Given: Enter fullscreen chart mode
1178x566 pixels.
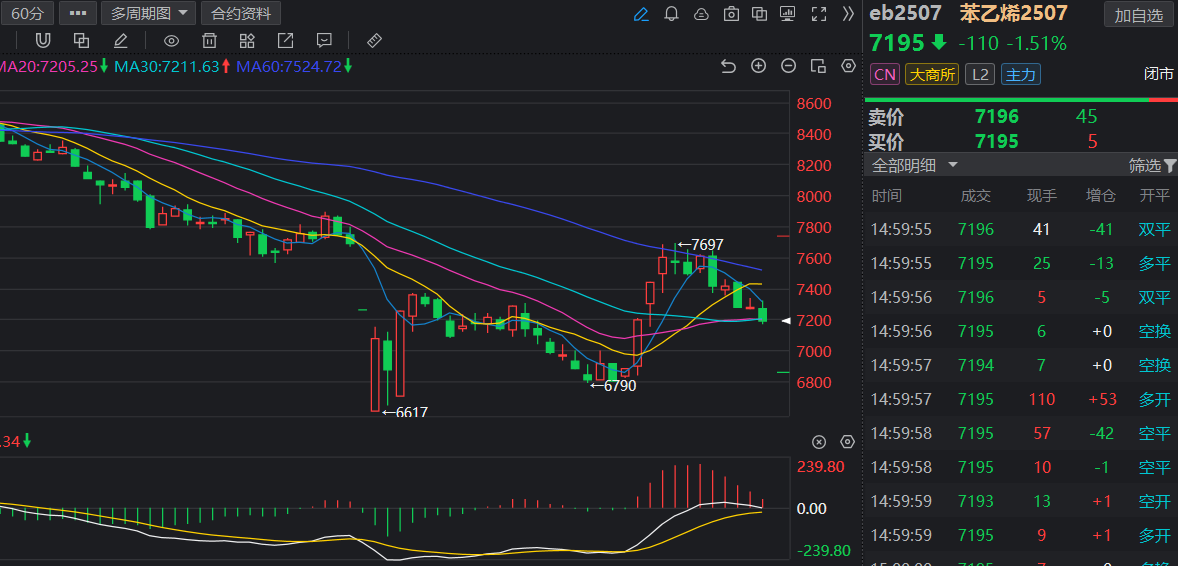Looking at the screenshot, I should (820, 14).
